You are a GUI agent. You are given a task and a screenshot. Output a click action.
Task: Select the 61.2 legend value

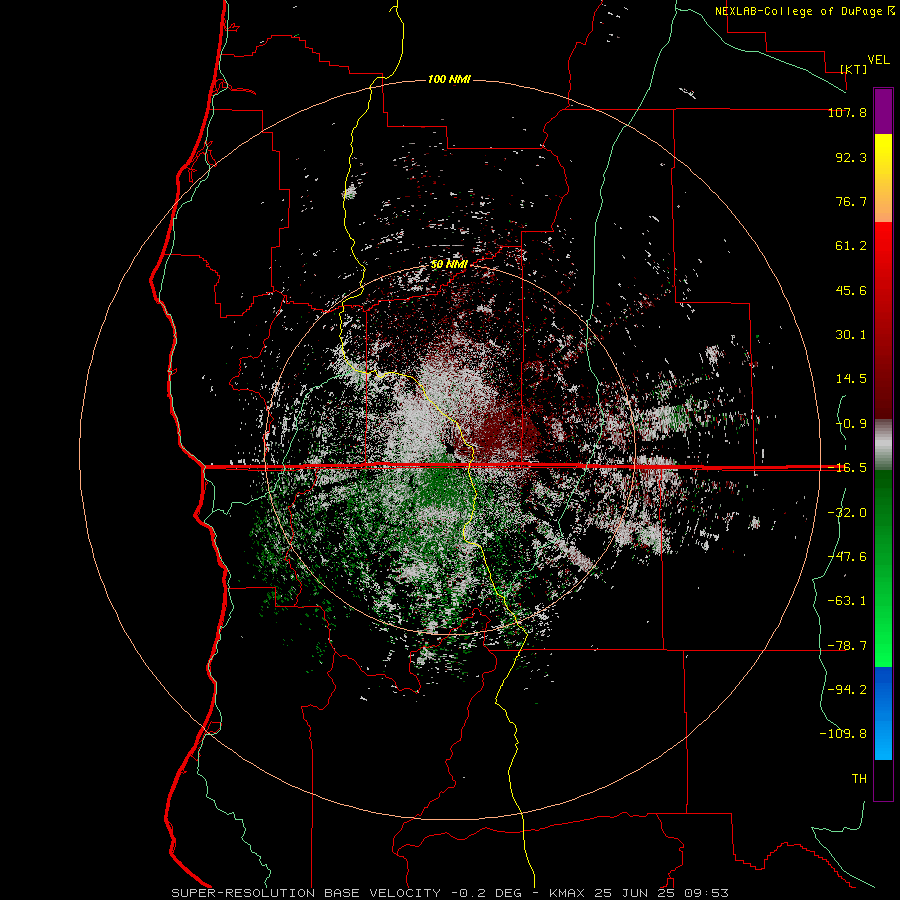pyautogui.click(x=851, y=246)
